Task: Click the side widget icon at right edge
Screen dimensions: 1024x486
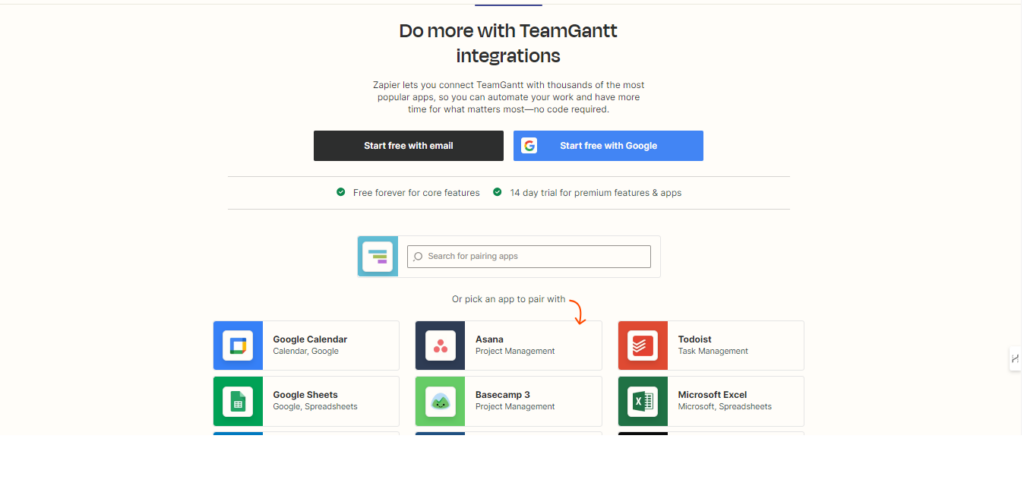Action: 1015,359
